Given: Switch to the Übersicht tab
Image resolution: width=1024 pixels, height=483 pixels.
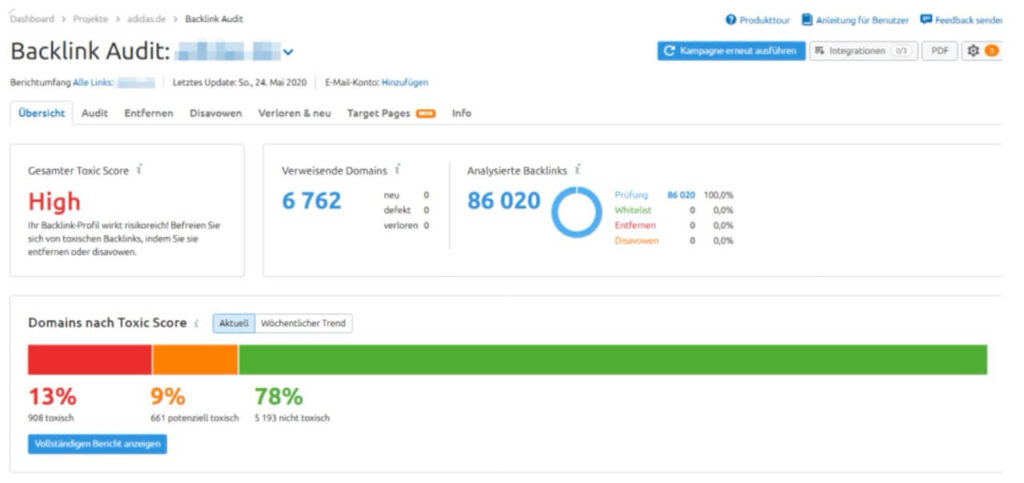Looking at the screenshot, I should (42, 113).
